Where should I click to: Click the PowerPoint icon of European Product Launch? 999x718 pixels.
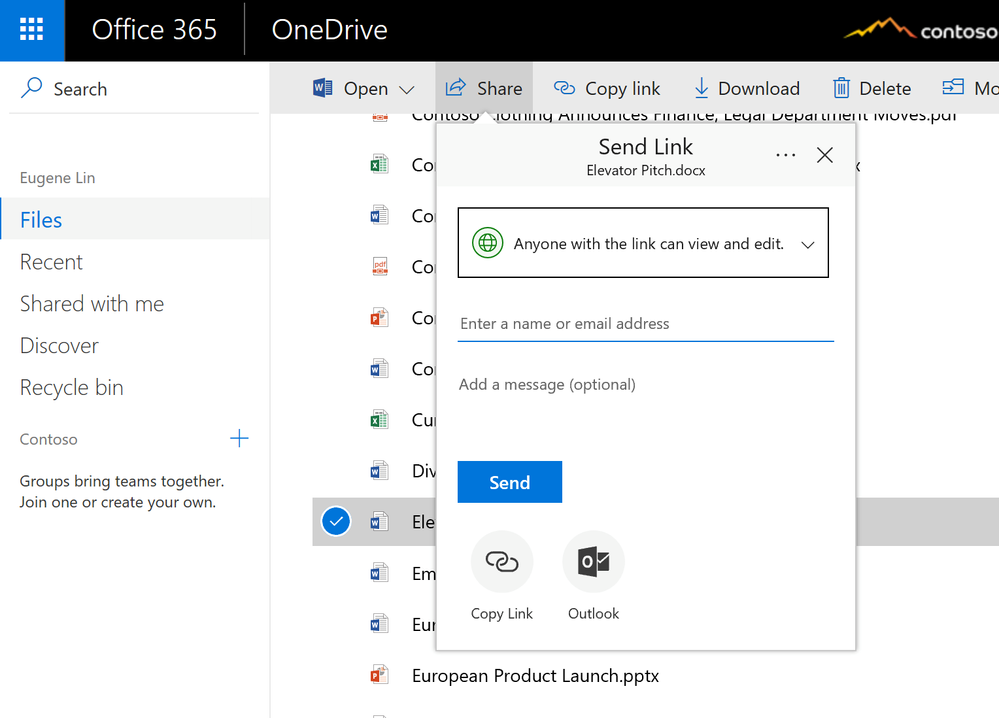(x=379, y=675)
